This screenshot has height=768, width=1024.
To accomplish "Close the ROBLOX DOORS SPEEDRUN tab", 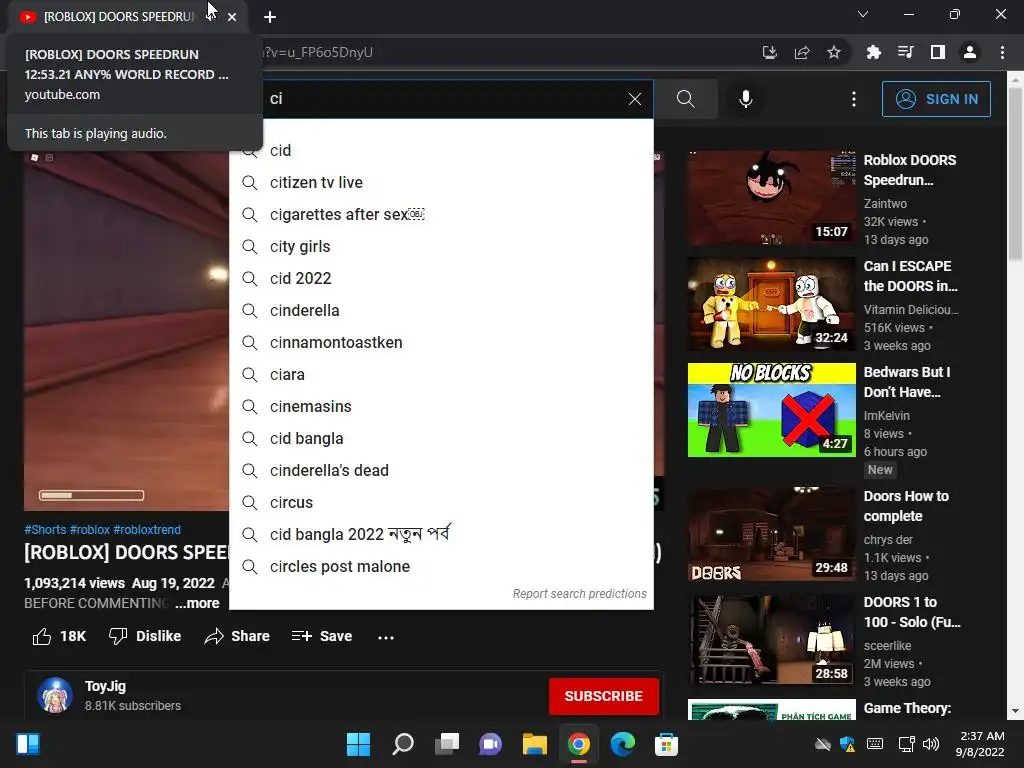I will (232, 17).
